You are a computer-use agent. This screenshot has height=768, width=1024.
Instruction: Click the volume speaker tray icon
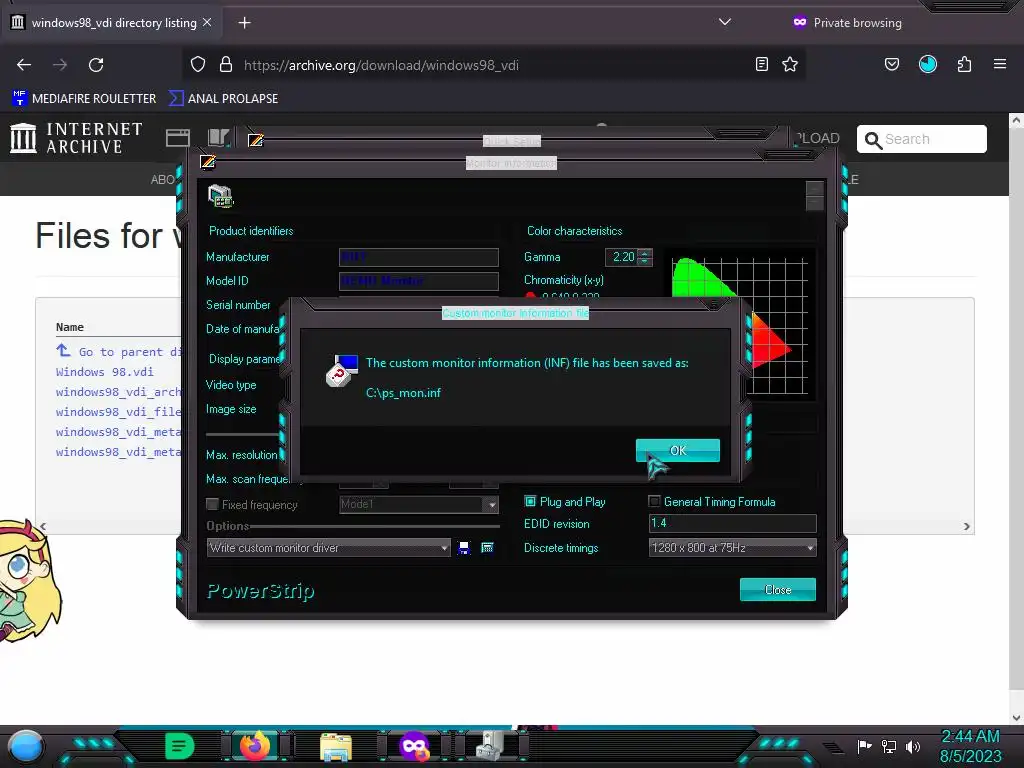pyautogui.click(x=913, y=746)
